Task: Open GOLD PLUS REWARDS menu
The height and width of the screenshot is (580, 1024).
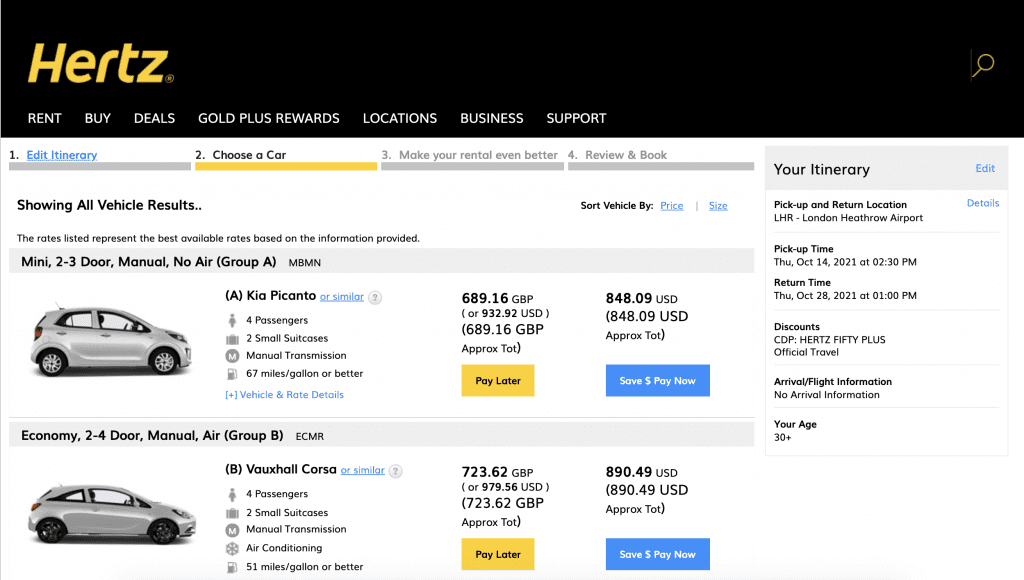Action: point(268,118)
